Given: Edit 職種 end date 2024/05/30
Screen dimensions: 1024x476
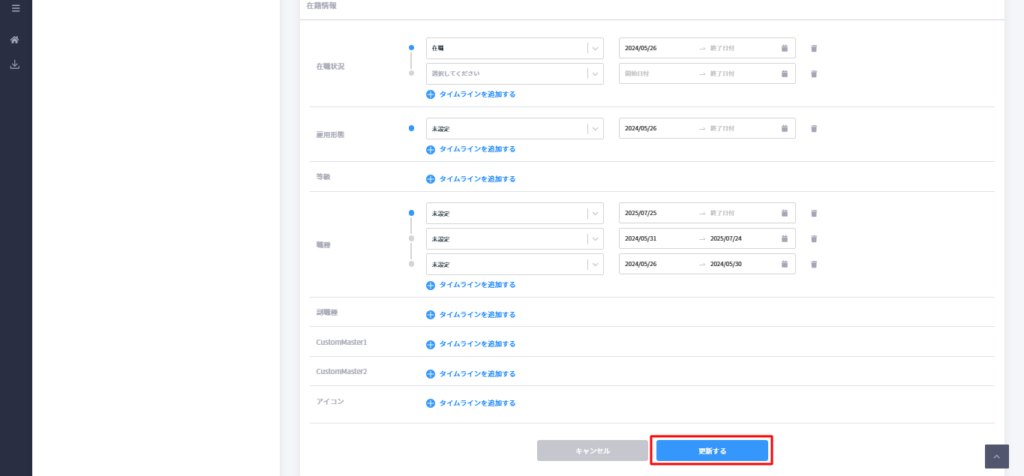Looking at the screenshot, I should coord(726,264).
